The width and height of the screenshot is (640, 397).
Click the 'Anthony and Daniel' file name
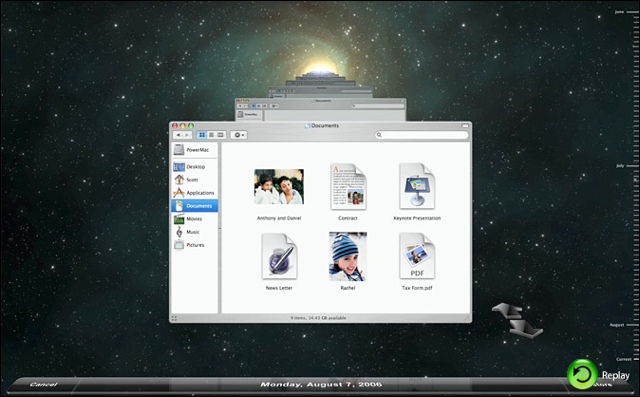tap(279, 218)
